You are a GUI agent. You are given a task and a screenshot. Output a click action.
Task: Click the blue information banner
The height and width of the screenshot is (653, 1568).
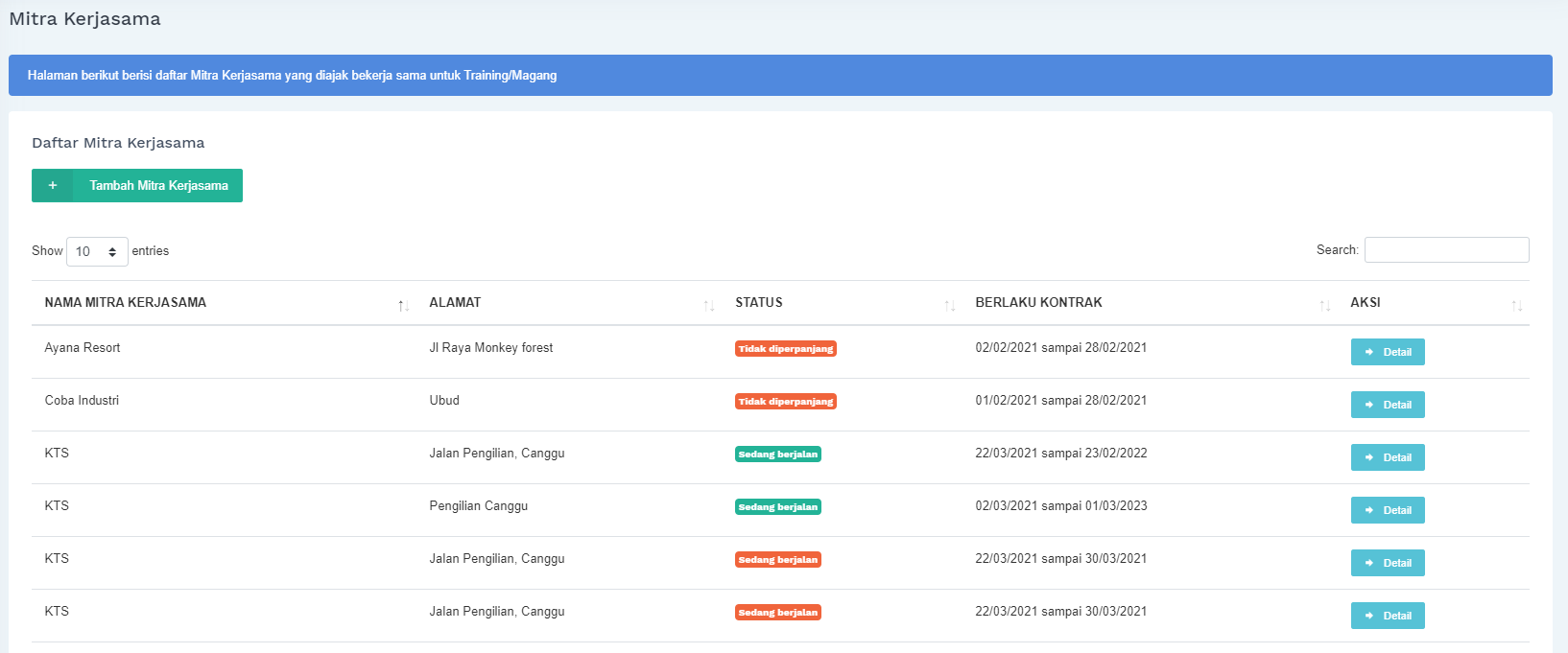(x=779, y=76)
